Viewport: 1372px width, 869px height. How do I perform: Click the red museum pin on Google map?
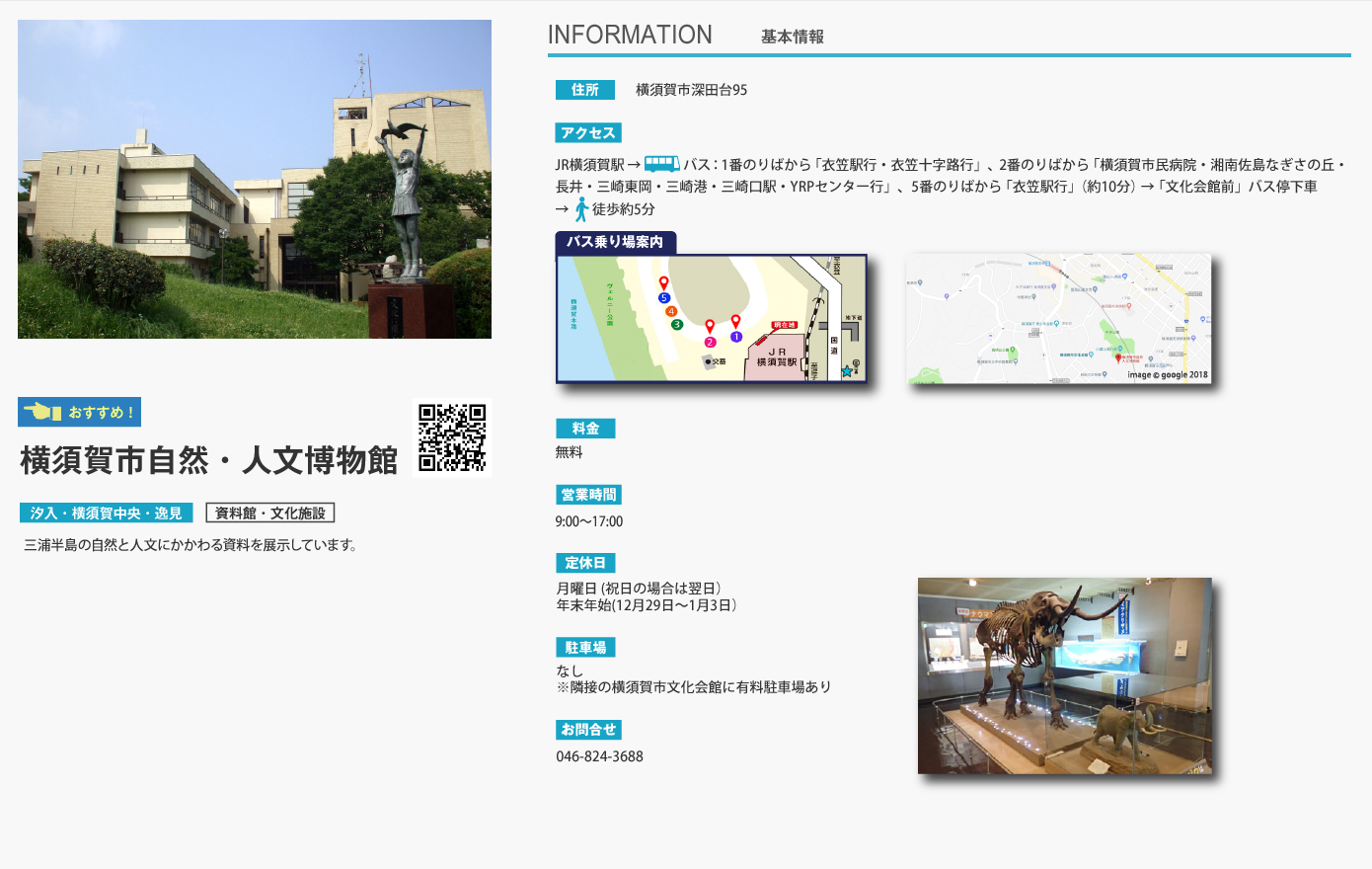point(1118,358)
